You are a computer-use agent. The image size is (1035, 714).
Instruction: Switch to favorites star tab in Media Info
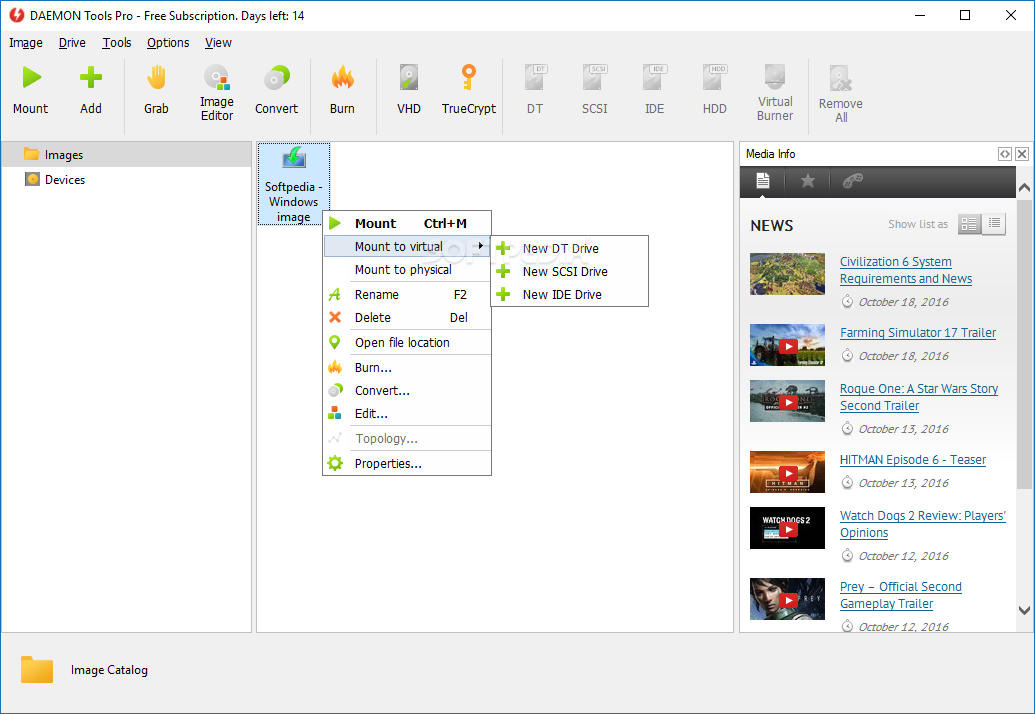(807, 181)
